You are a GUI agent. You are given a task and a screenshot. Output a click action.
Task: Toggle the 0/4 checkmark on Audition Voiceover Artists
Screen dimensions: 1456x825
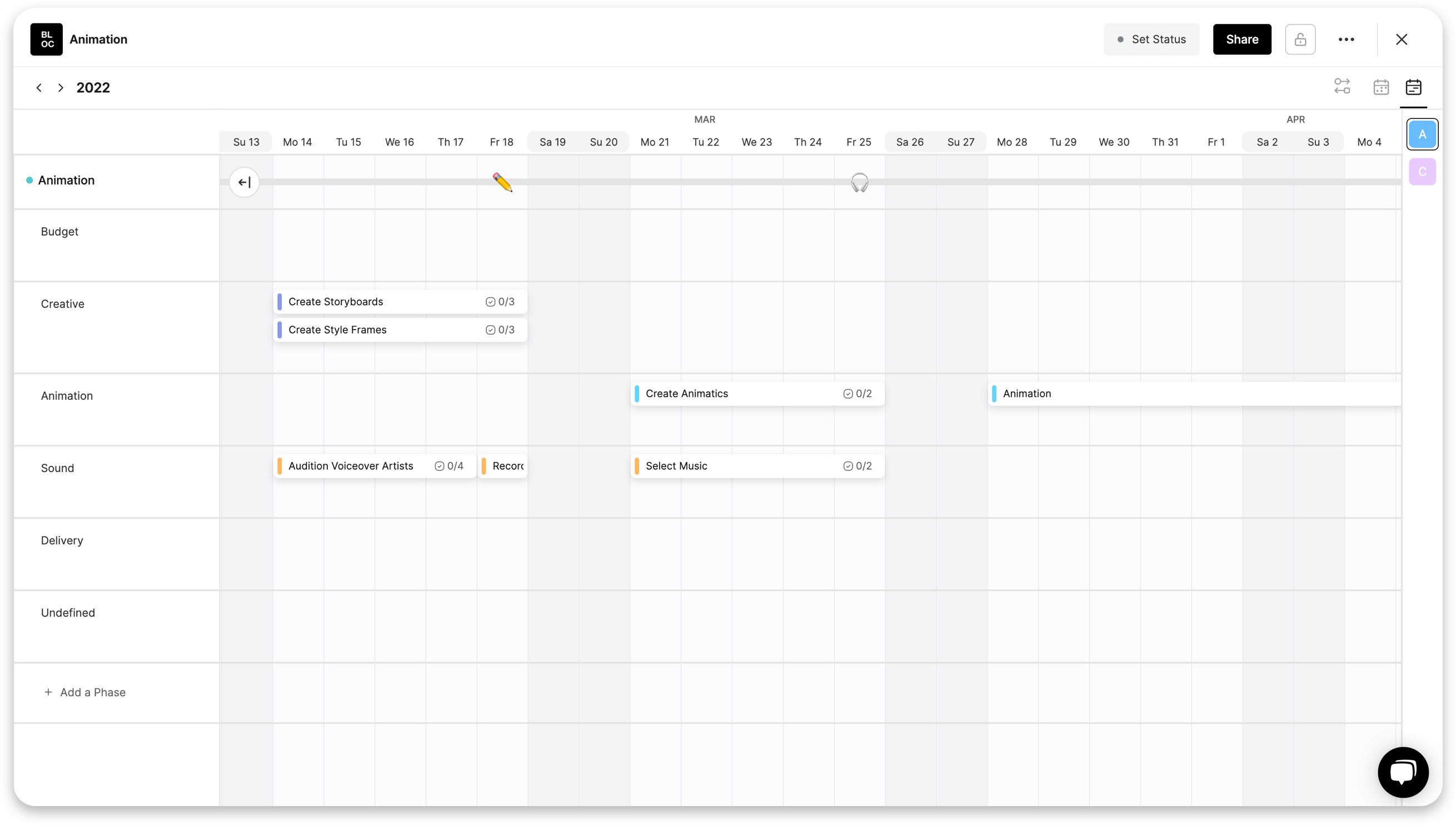440,466
